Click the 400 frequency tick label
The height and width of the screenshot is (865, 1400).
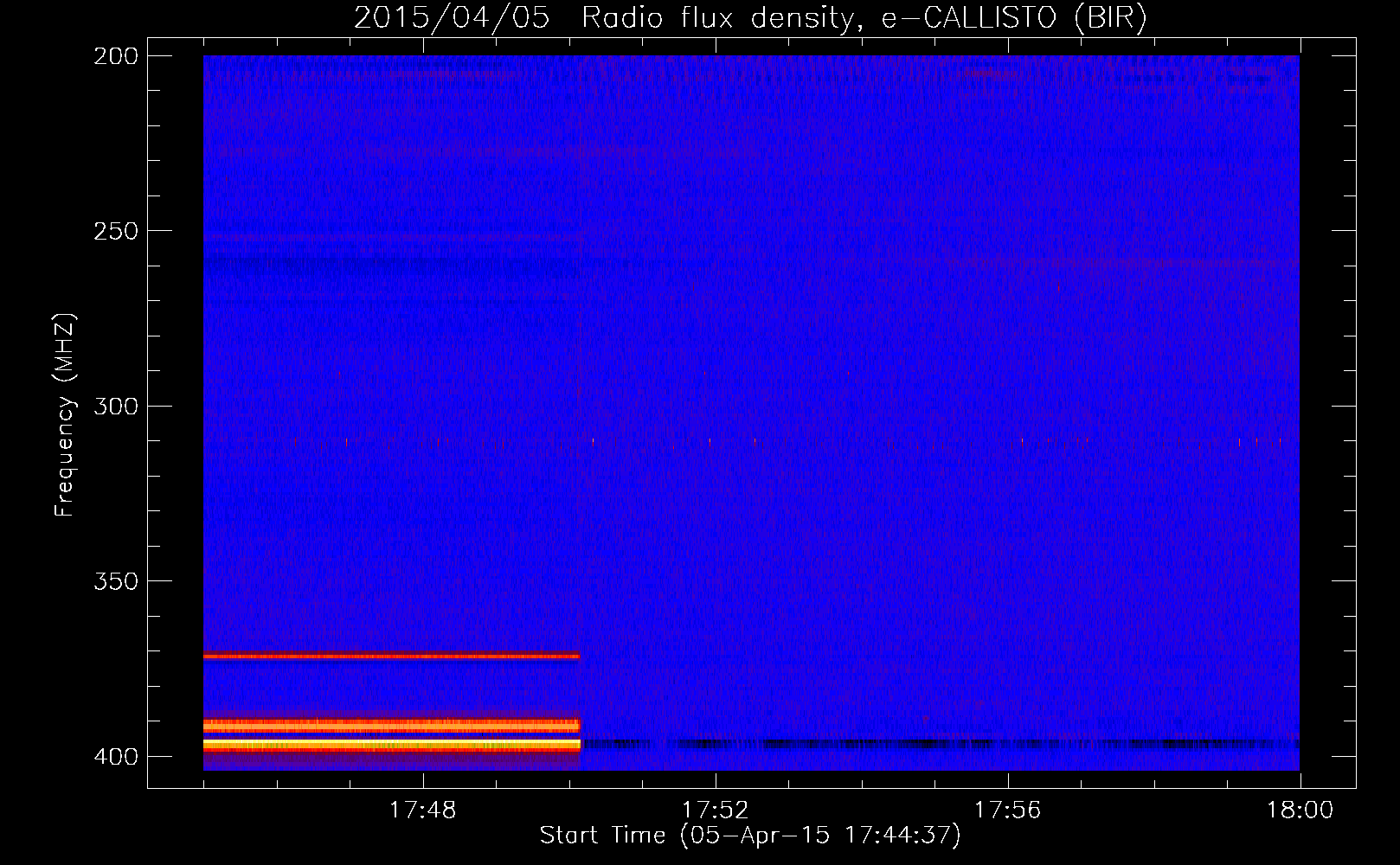point(116,756)
